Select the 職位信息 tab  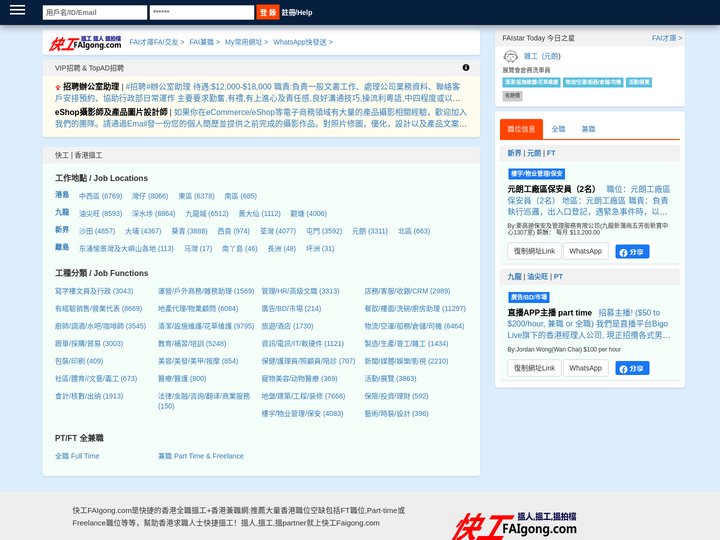click(521, 129)
